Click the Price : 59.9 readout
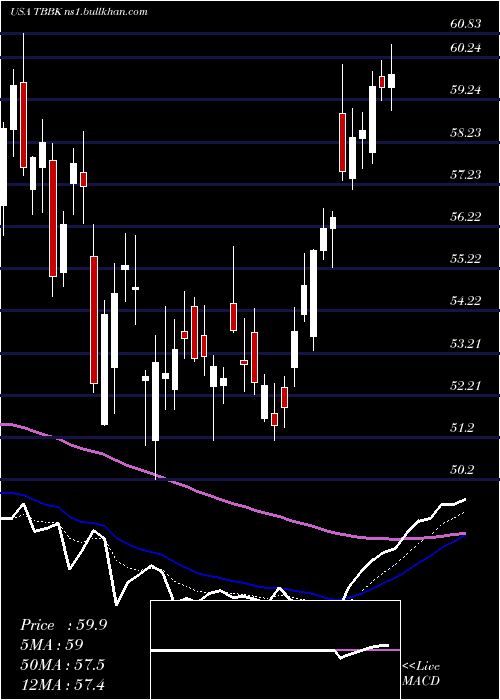Screen dimensions: 500x700 63,625
